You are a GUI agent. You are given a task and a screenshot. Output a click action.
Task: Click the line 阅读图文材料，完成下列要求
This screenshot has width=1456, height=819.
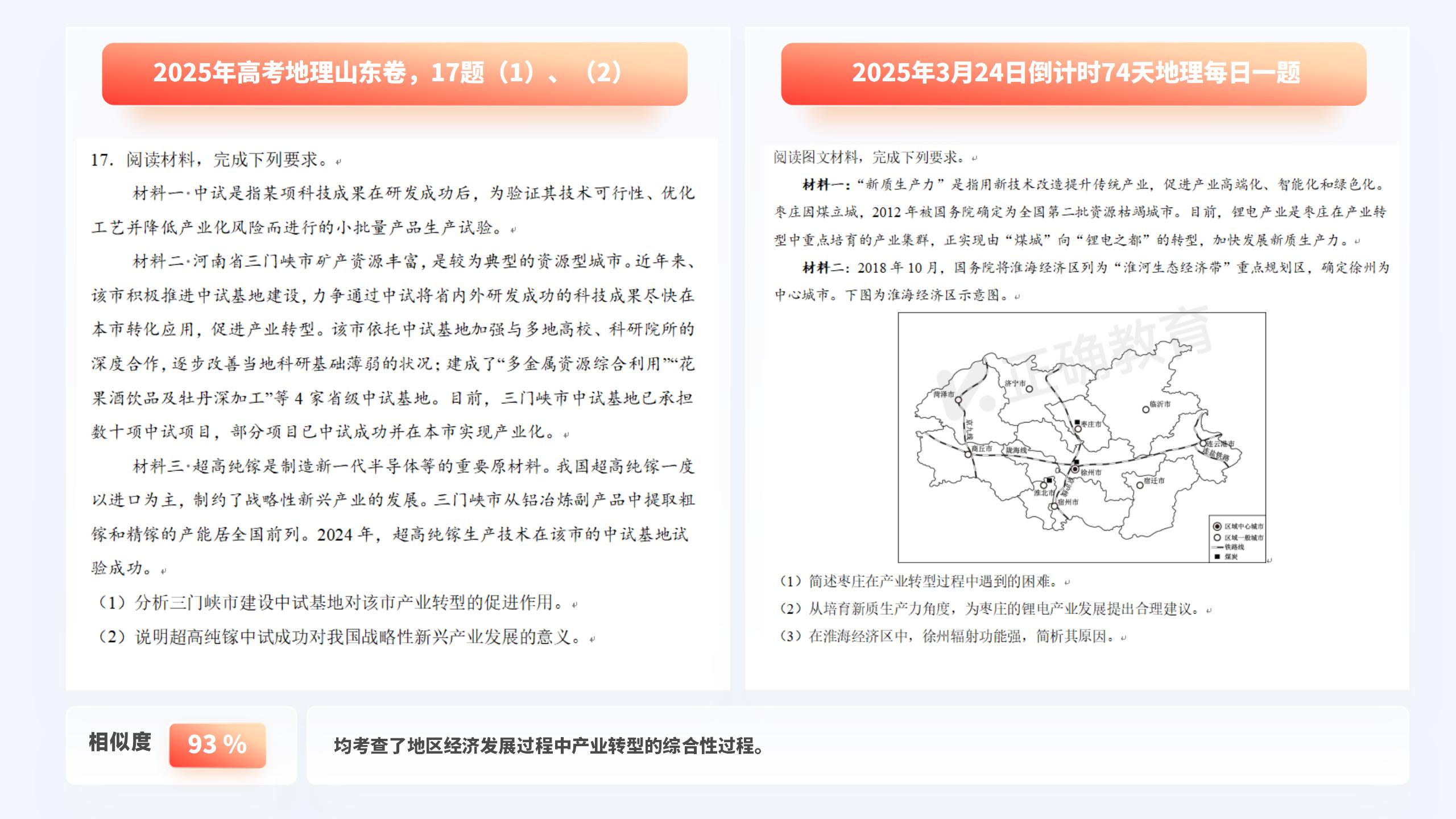tap(875, 158)
